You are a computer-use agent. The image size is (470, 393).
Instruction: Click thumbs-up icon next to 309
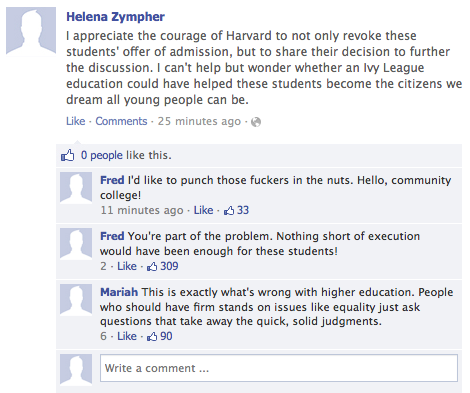[152, 266]
